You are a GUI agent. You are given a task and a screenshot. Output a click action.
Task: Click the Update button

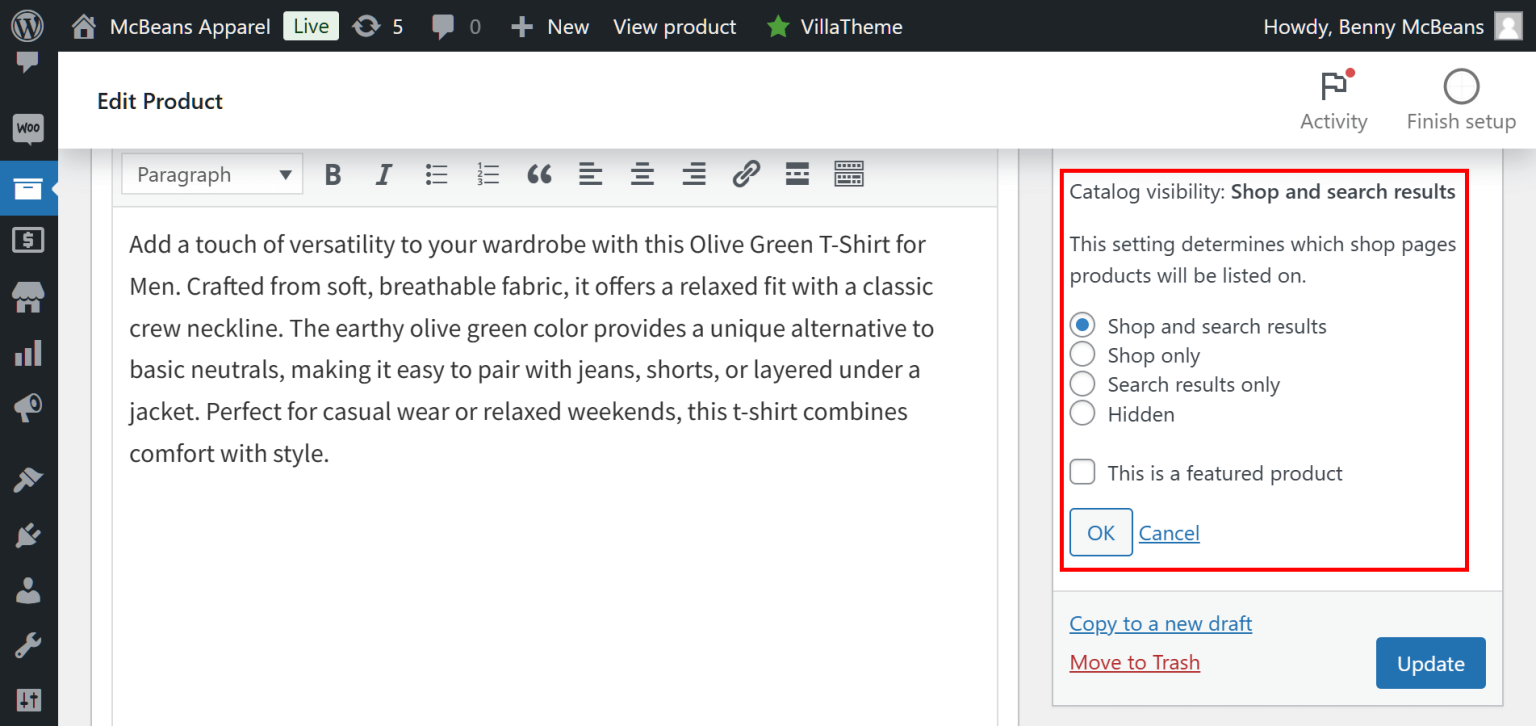(x=1430, y=662)
